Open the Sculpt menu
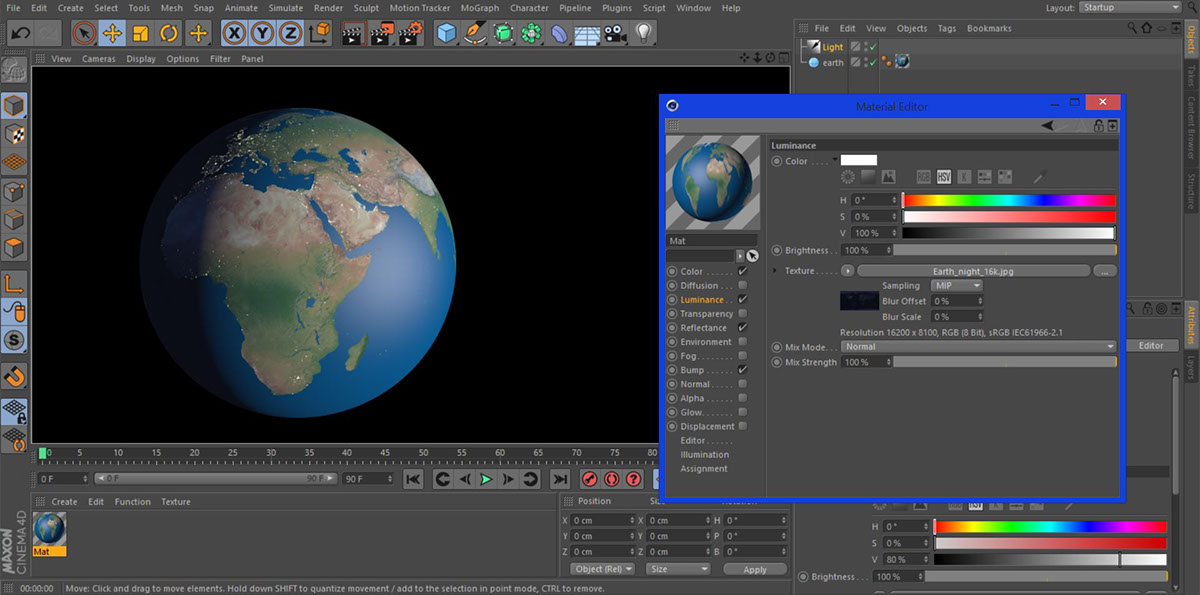The image size is (1200, 595). [367, 8]
